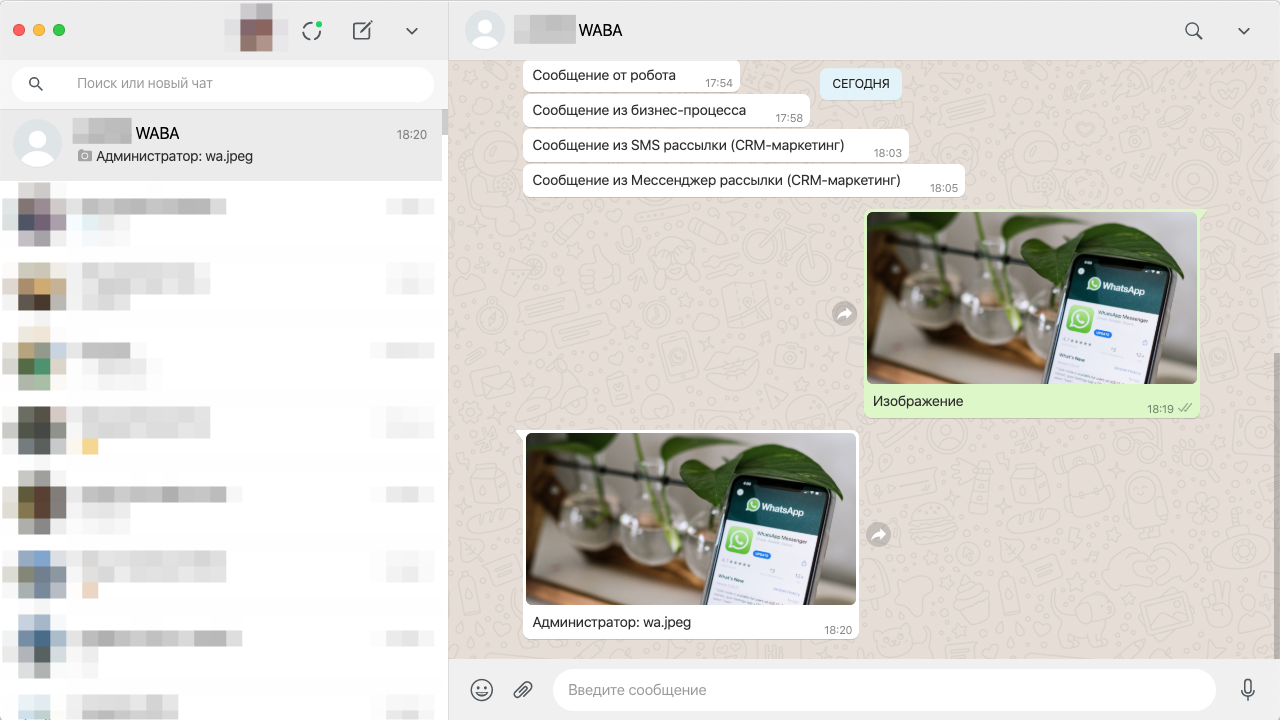The height and width of the screenshot is (720, 1280).
Task: Record a voice message
Action: (x=1248, y=689)
